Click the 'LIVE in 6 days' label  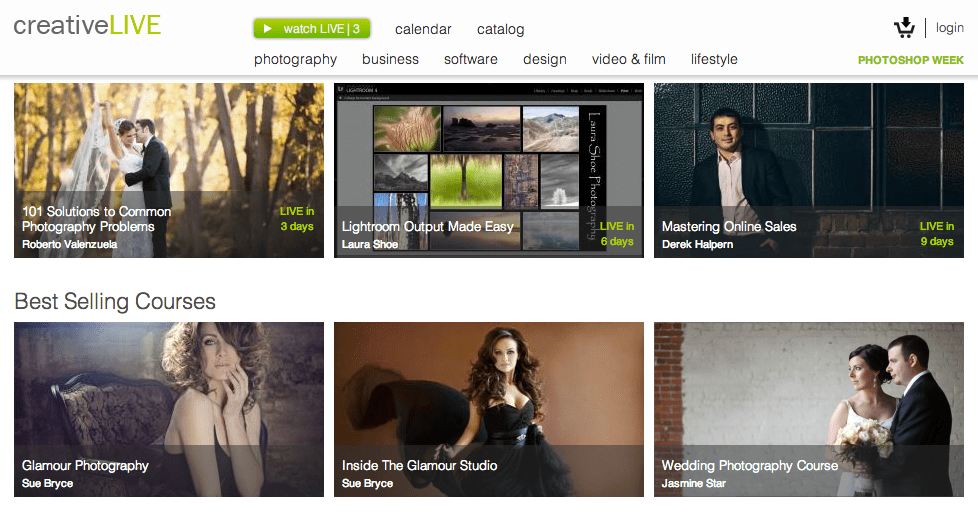click(x=617, y=234)
